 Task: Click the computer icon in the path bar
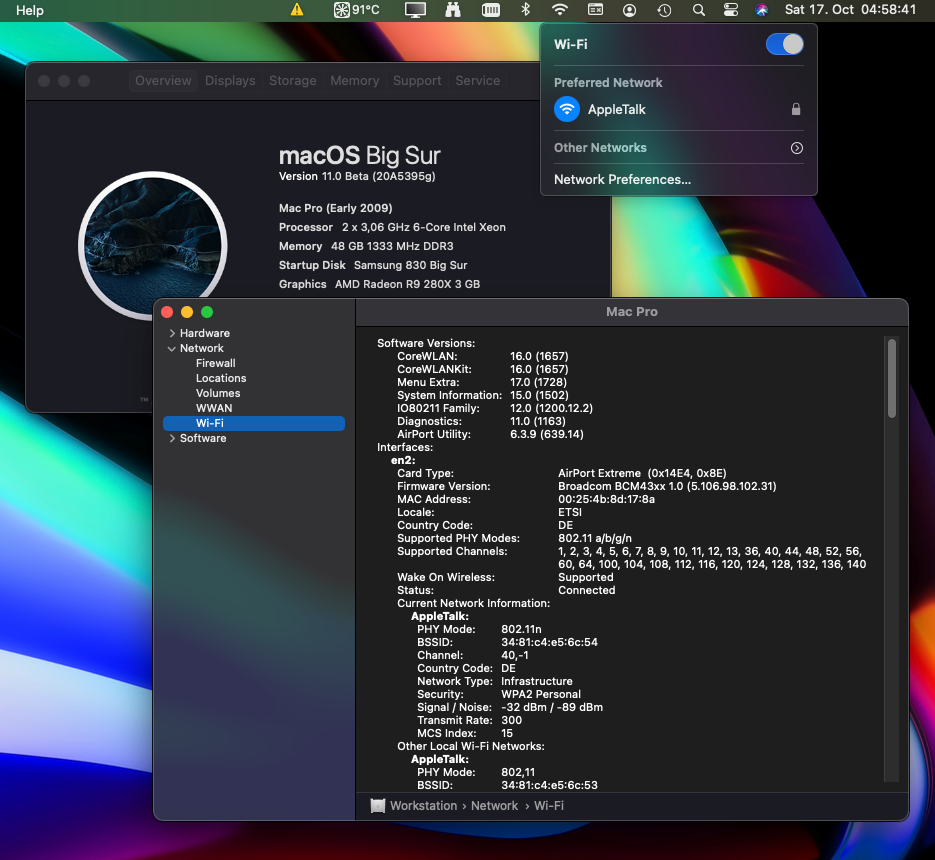click(377, 806)
